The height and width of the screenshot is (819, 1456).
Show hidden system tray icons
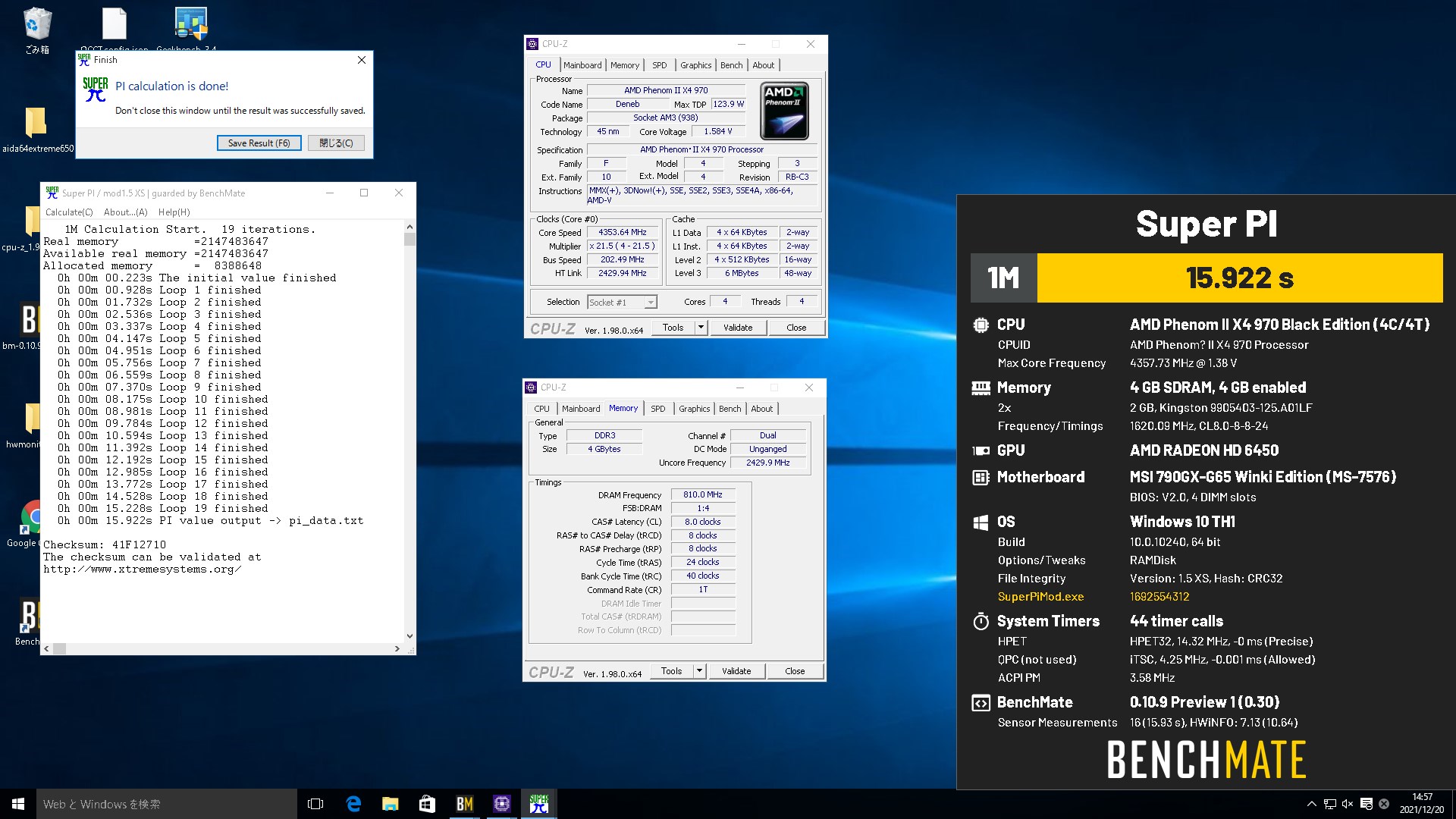[x=1311, y=804]
